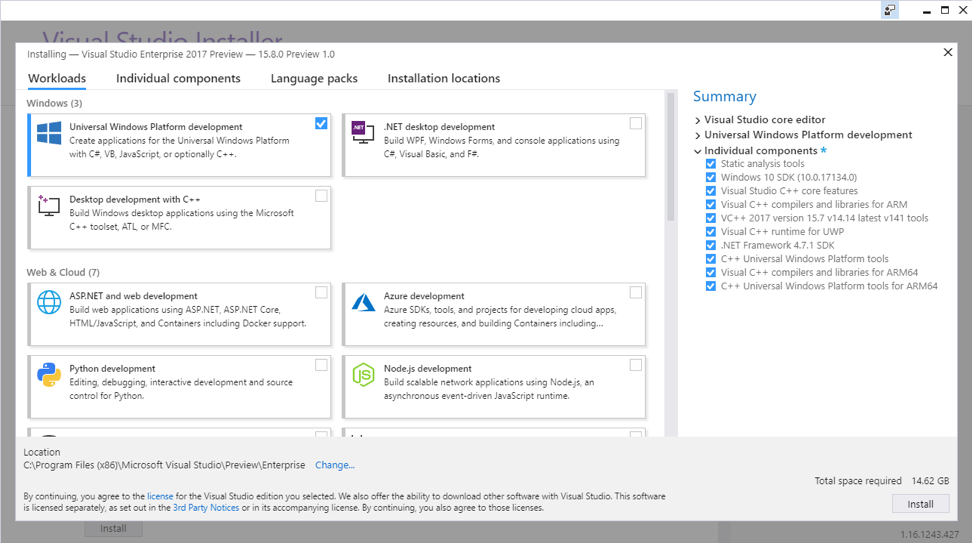972x543 pixels.
Task: Click the Desktop development with C++ icon
Action: pos(49,205)
